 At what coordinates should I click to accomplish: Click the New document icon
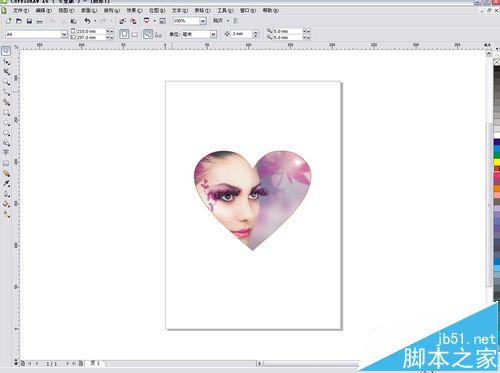coord(9,21)
